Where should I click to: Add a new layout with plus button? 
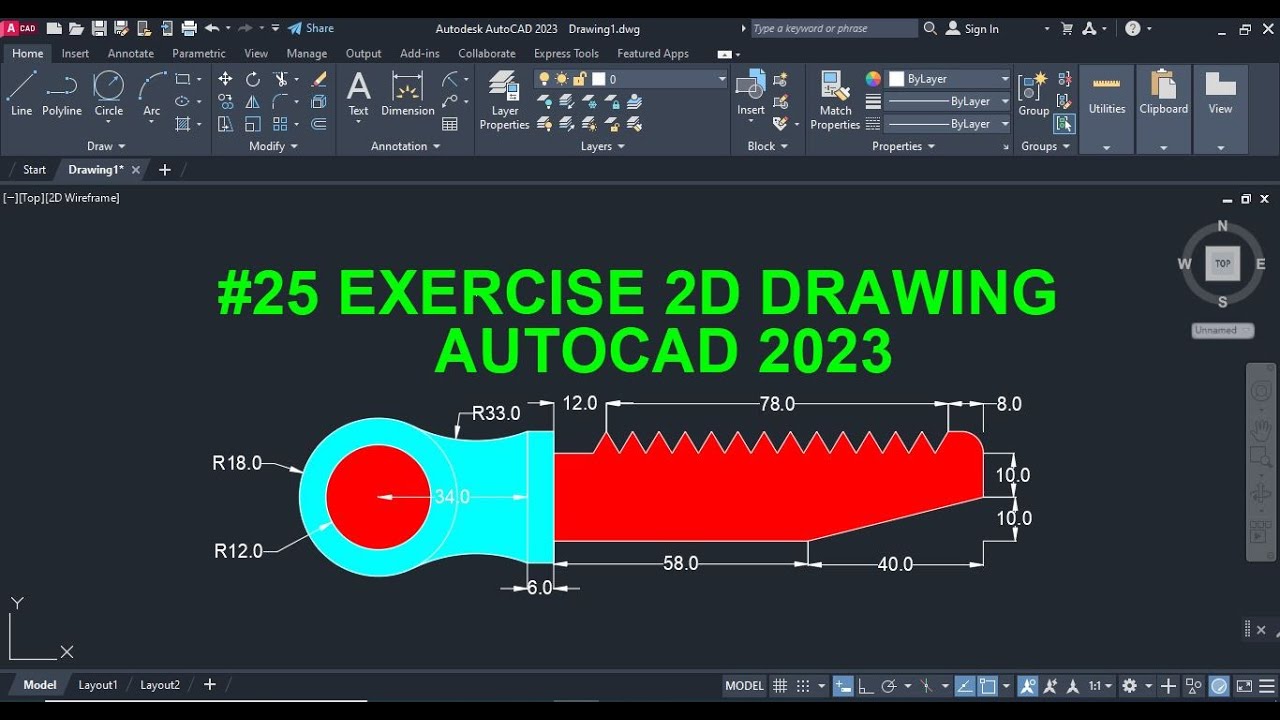209,685
